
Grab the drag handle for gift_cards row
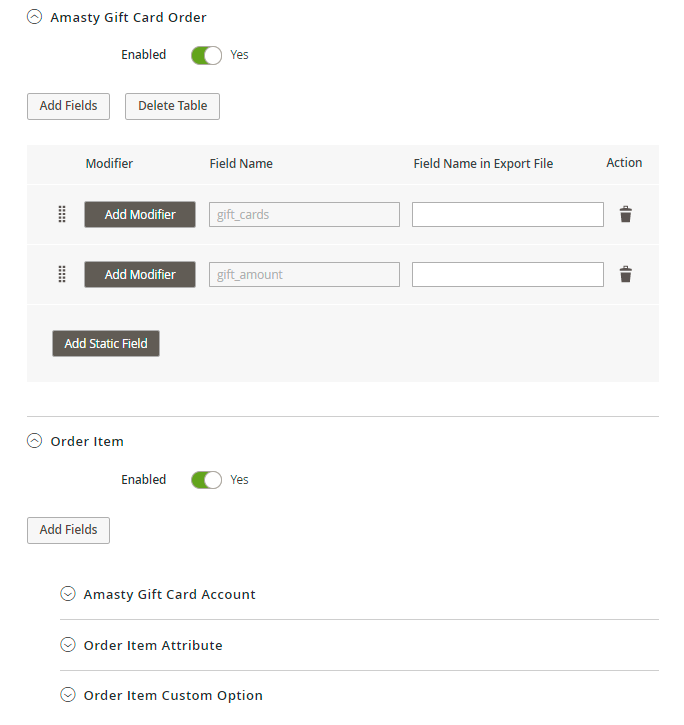[x=62, y=215]
